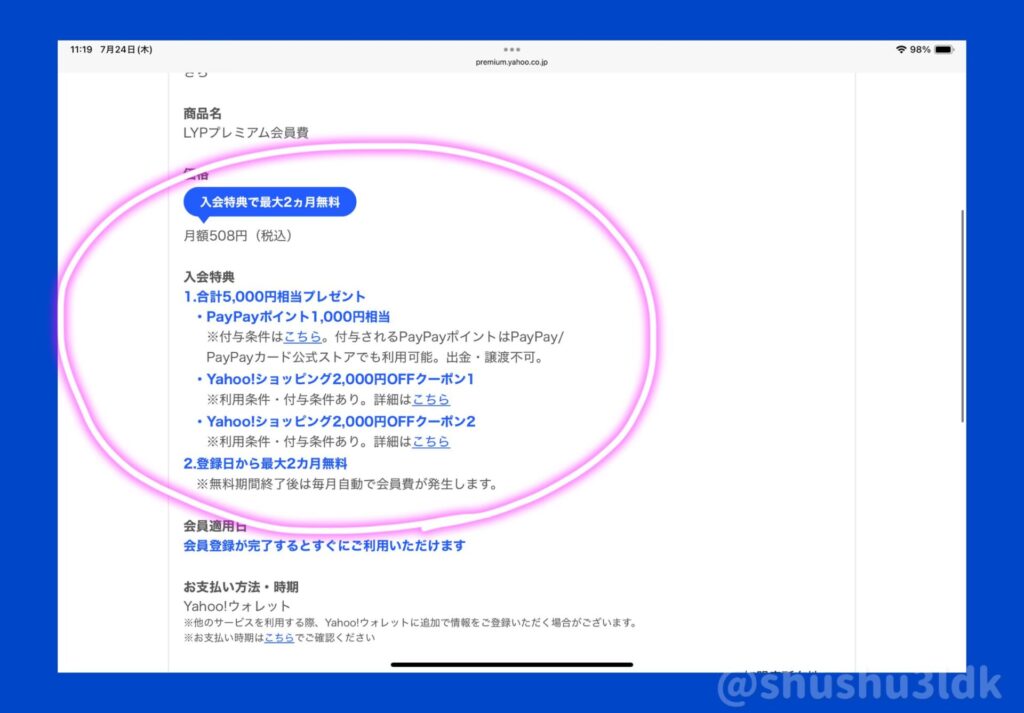
Task: Open こちら link under クーポン2 details
Action: (431, 442)
